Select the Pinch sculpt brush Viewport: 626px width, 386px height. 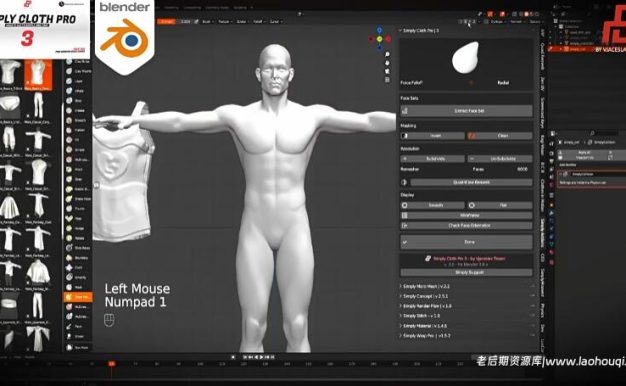click(78, 169)
